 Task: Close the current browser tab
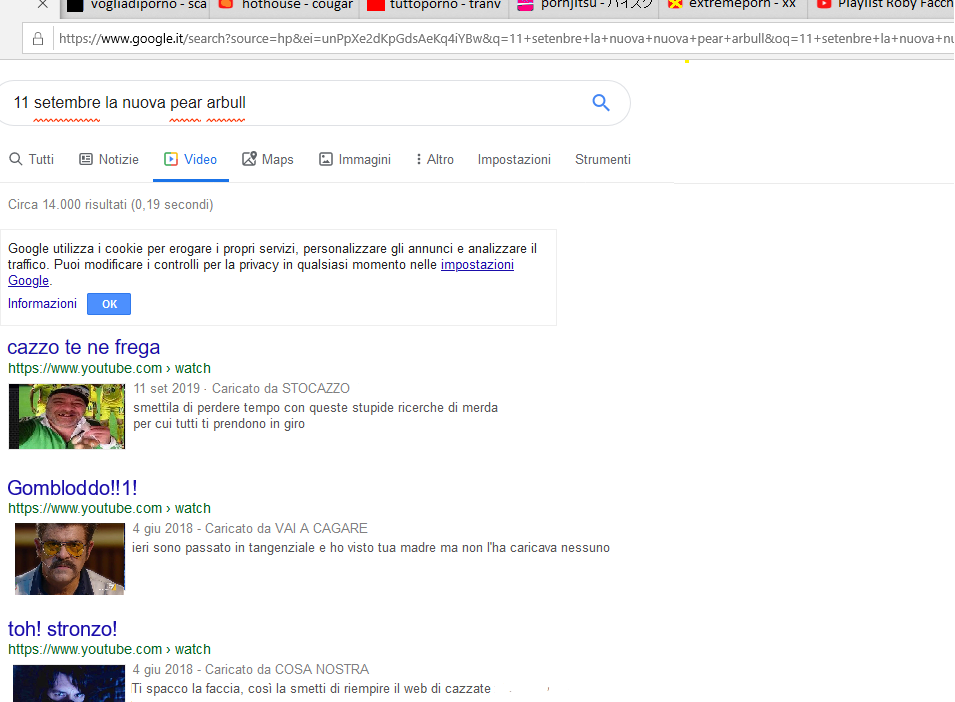click(x=42, y=4)
